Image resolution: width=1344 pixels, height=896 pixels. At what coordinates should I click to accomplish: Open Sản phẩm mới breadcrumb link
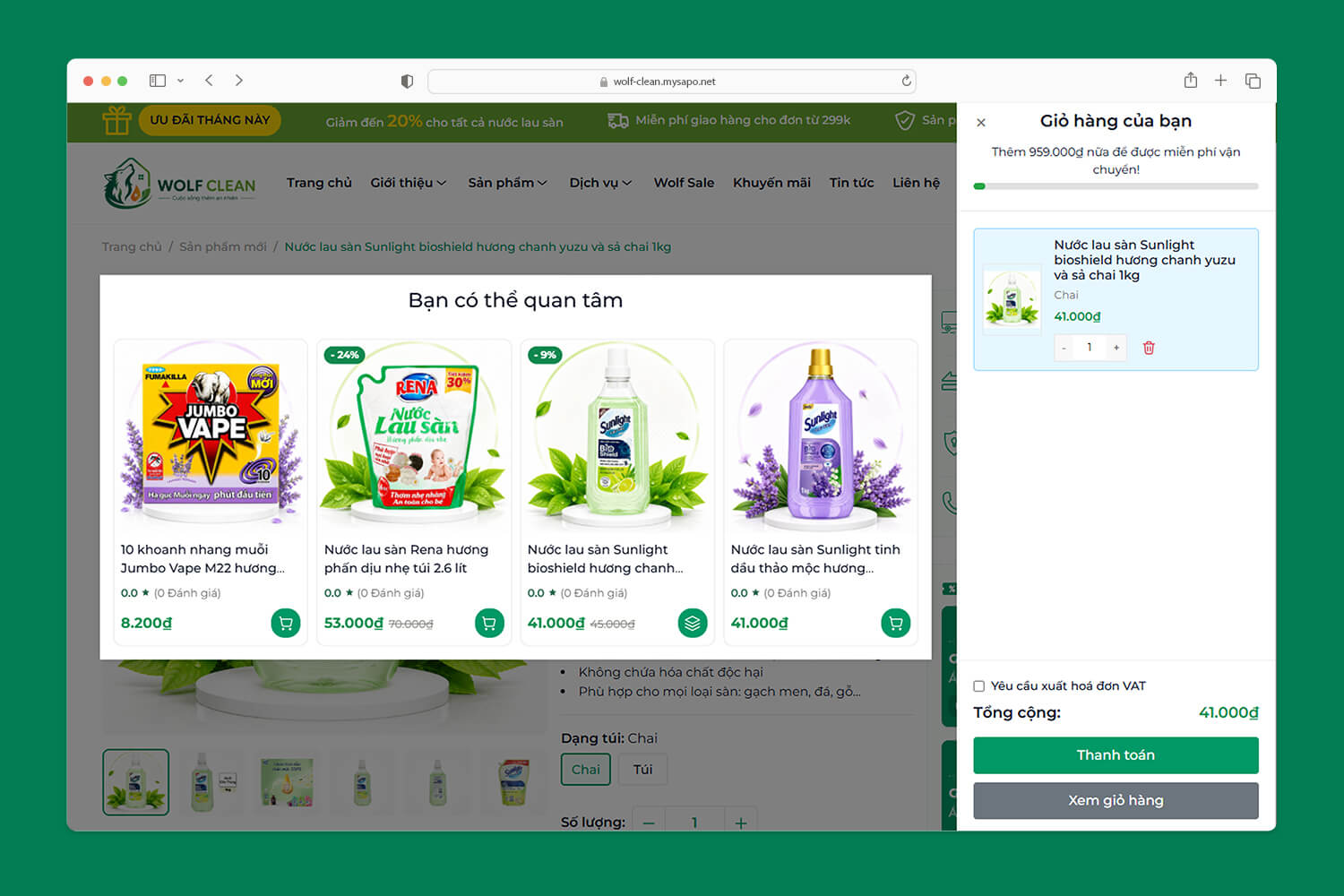pos(223,247)
